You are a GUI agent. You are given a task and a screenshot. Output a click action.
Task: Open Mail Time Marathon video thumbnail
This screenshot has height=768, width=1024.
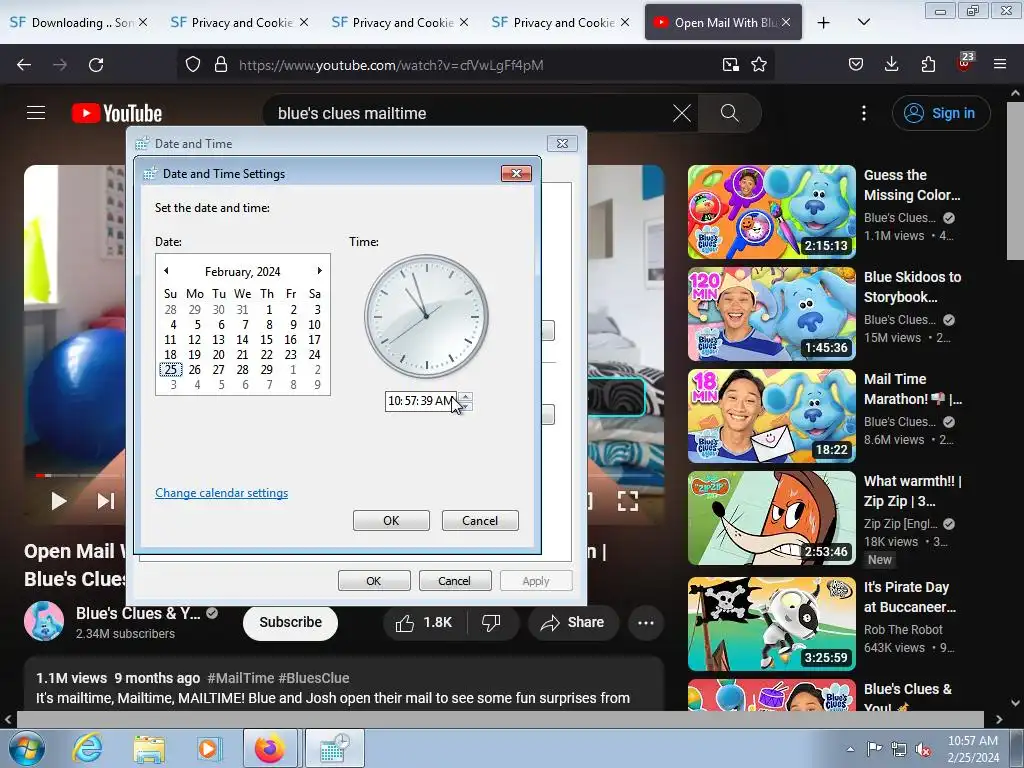[x=771, y=415]
